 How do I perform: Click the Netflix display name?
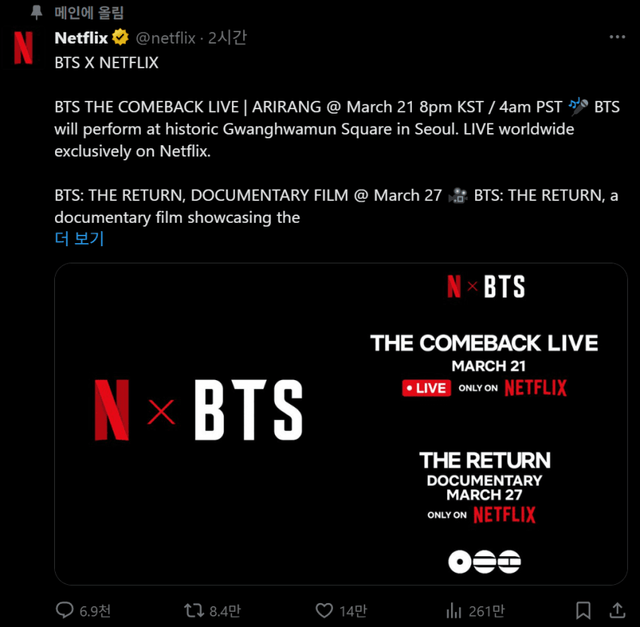click(x=81, y=38)
